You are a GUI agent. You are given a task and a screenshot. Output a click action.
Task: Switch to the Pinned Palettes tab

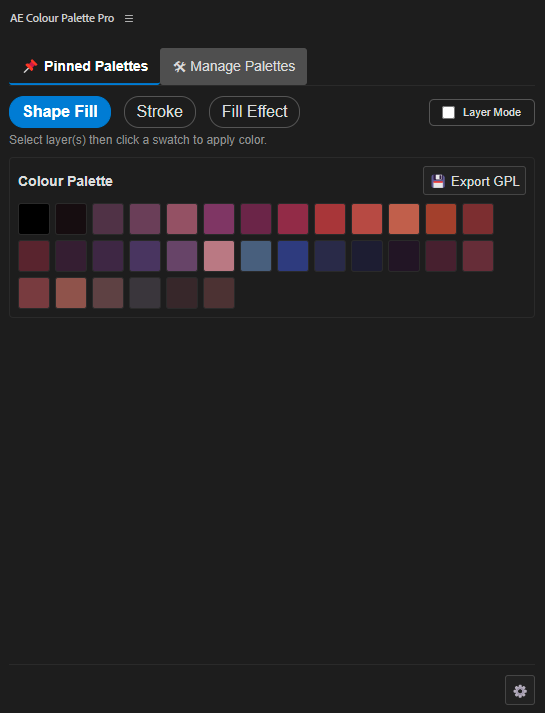pyautogui.click(x=85, y=66)
